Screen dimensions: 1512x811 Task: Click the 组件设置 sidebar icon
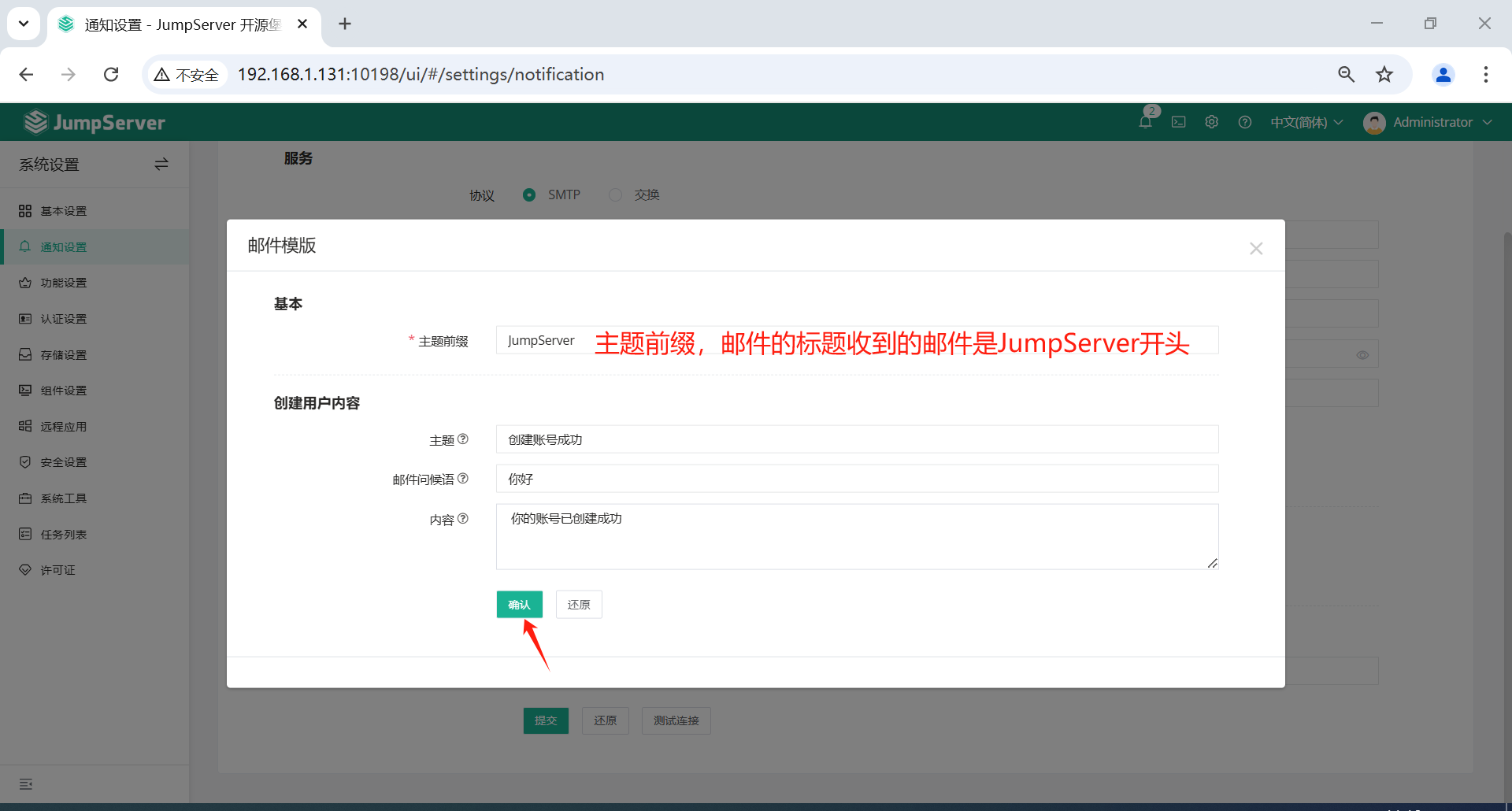[25, 391]
